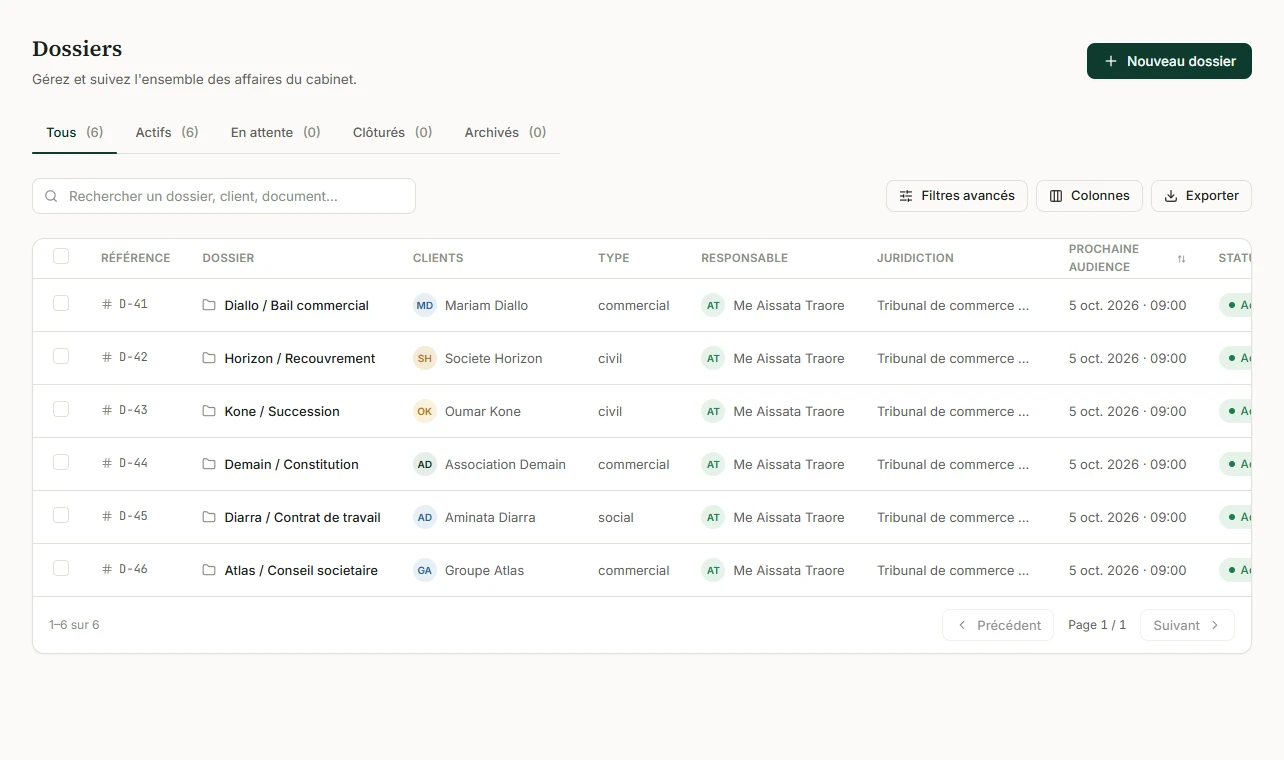Click folder icon of Demain / Constitution
Image resolution: width=1284 pixels, height=760 pixels.
209,464
